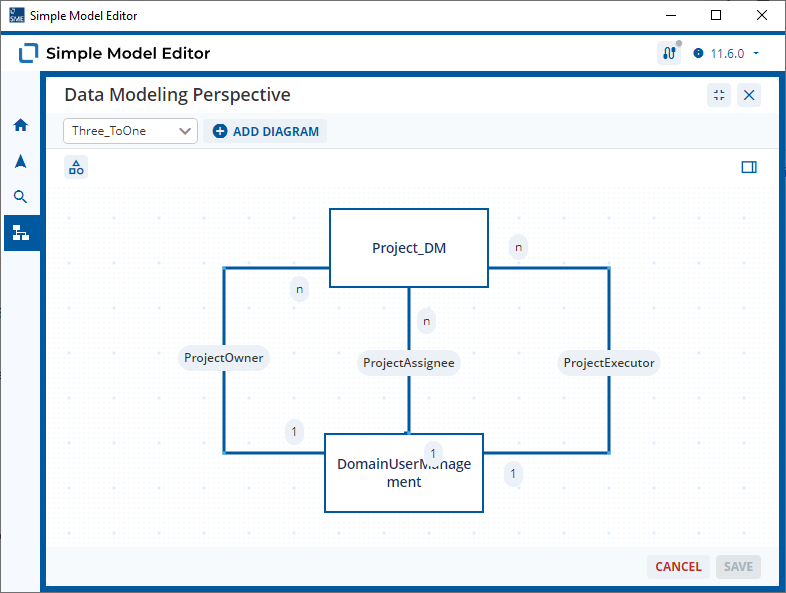This screenshot has width=786, height=593.
Task: Open the Home icon in the sidebar
Action: point(21,125)
